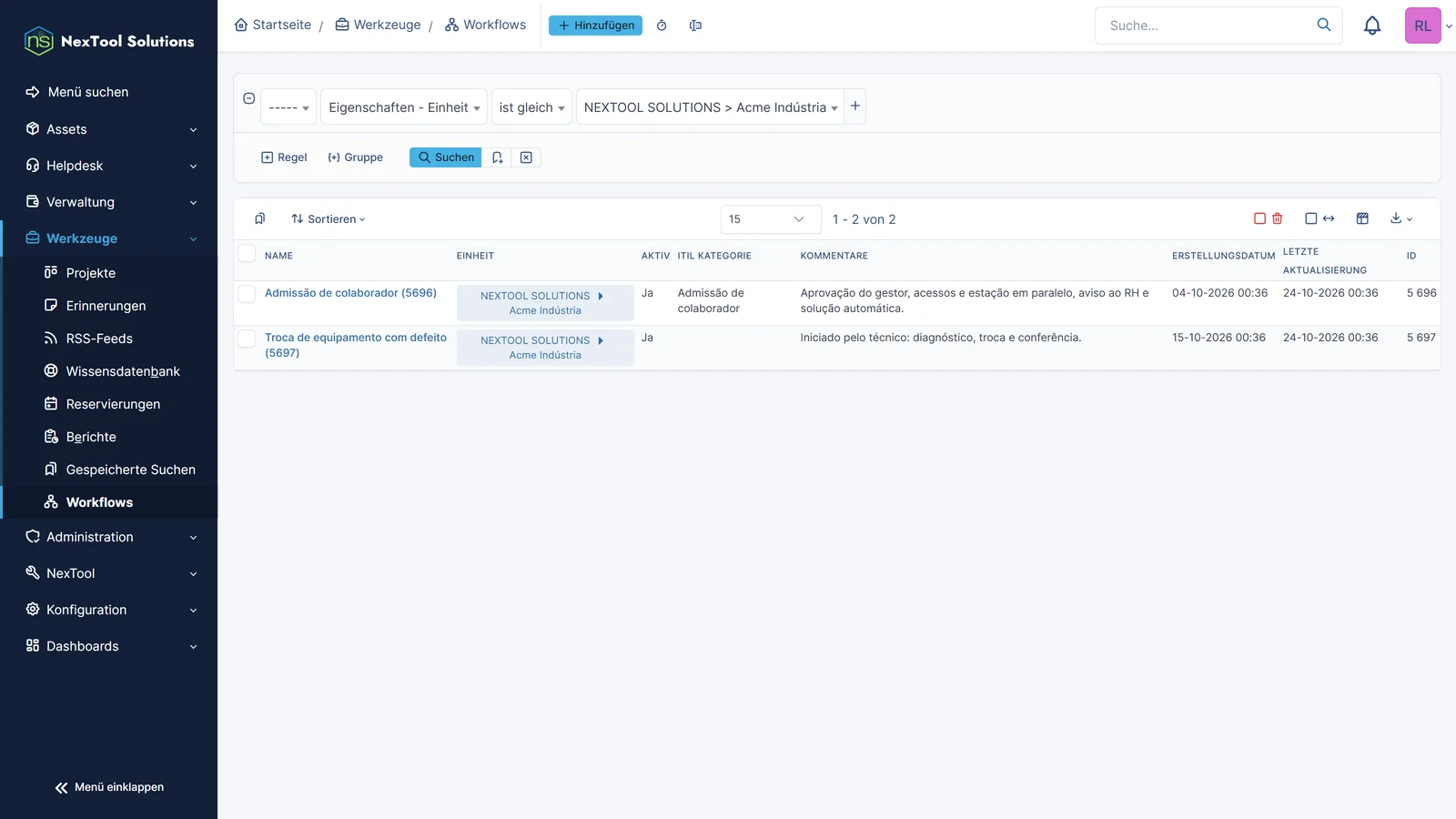This screenshot has height=819, width=1456.
Task: Open the Sortieren sort dropdown
Action: coord(328,219)
